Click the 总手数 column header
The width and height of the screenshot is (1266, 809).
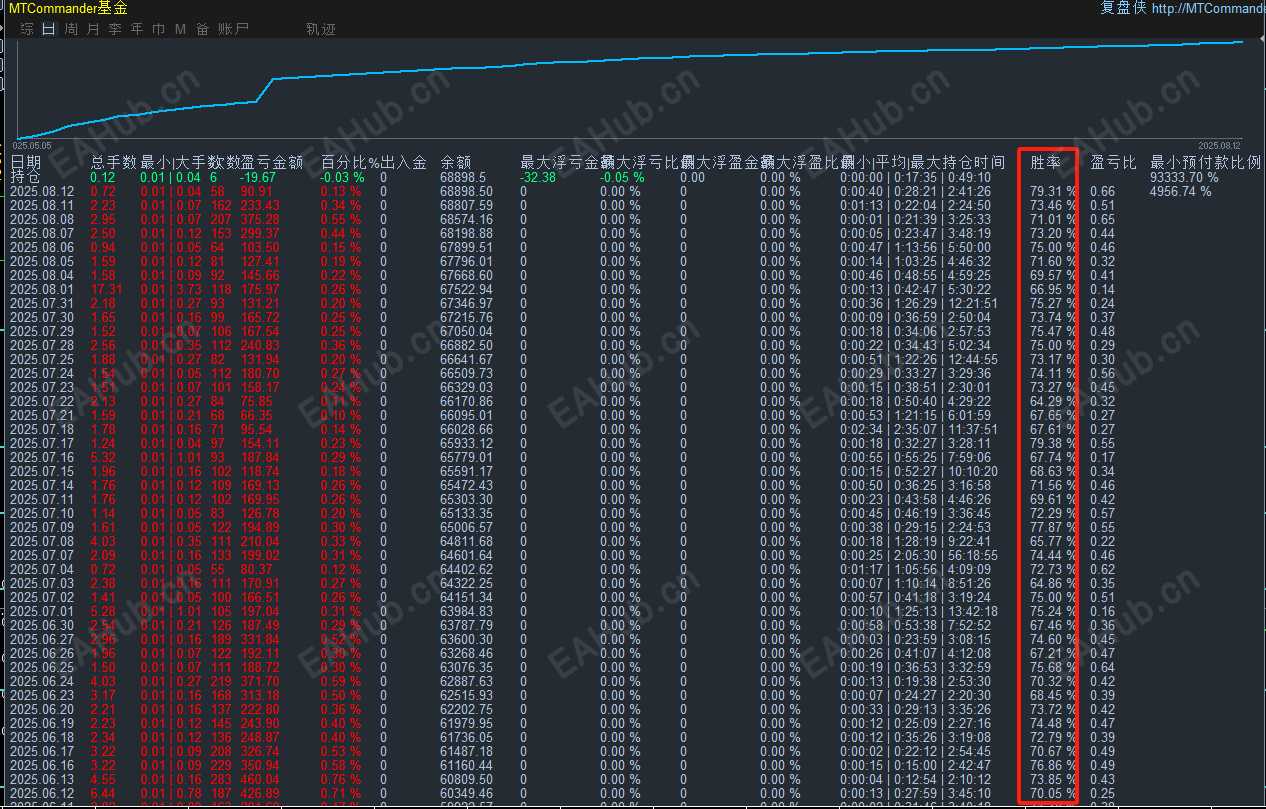(x=113, y=162)
